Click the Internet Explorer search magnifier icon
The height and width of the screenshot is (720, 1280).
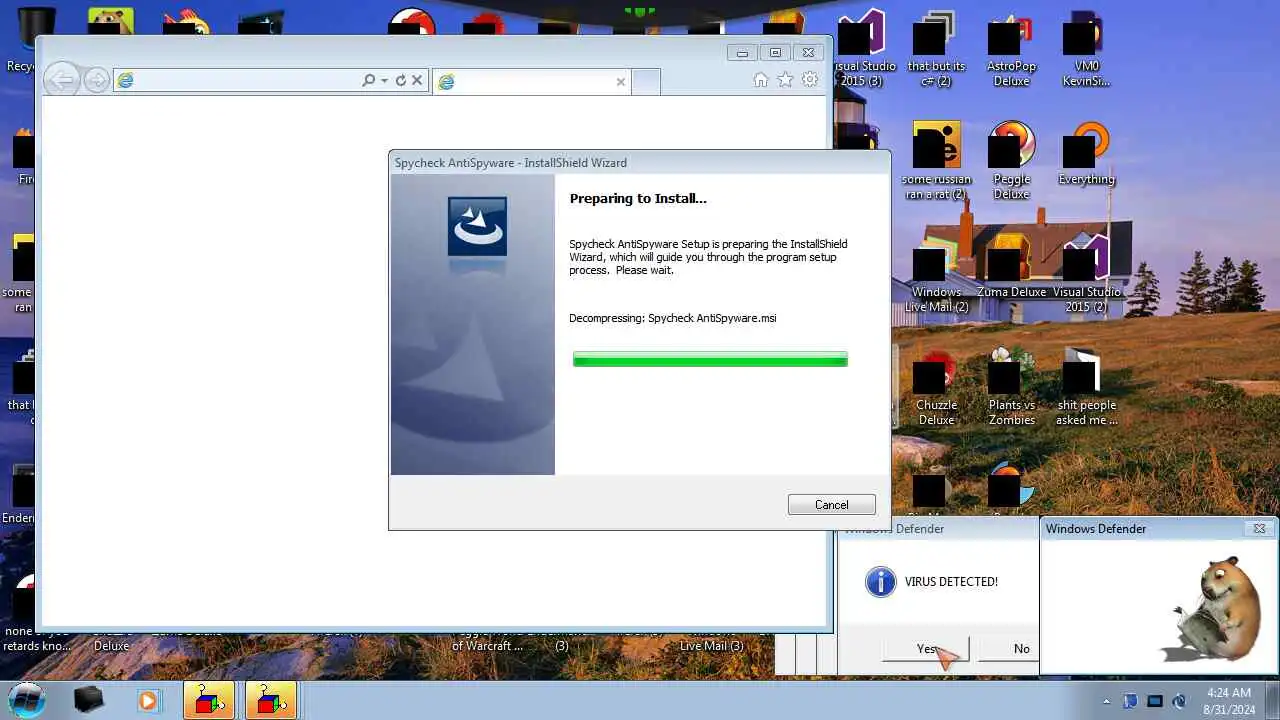click(368, 80)
